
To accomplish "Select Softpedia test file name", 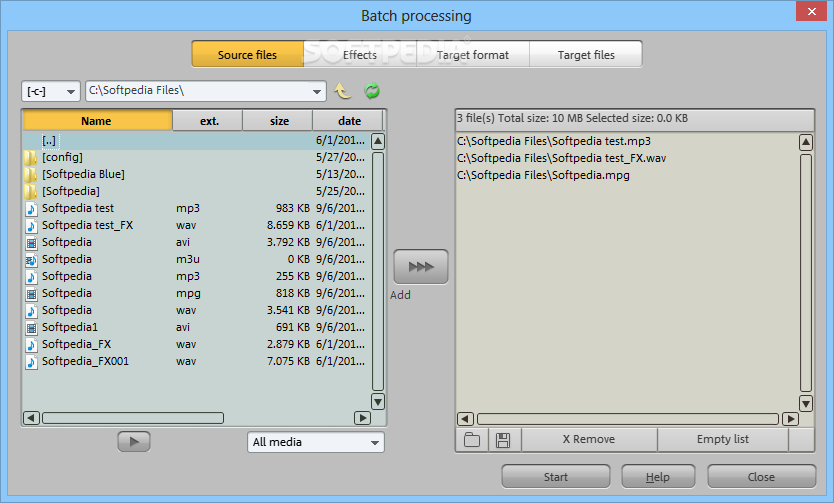I will click(x=78, y=208).
